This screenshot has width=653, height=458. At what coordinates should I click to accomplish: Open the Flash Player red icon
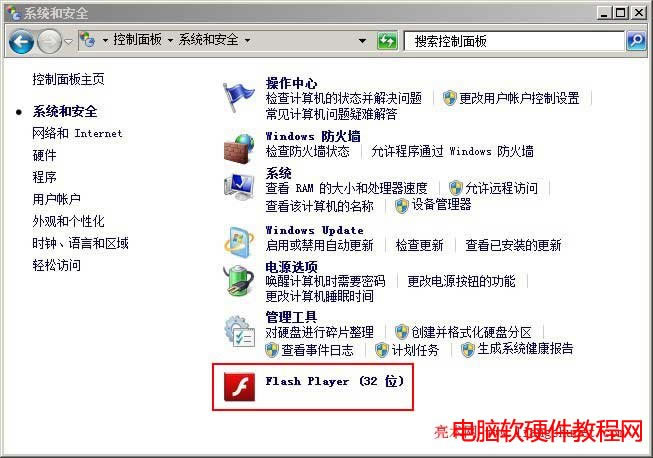[x=239, y=387]
